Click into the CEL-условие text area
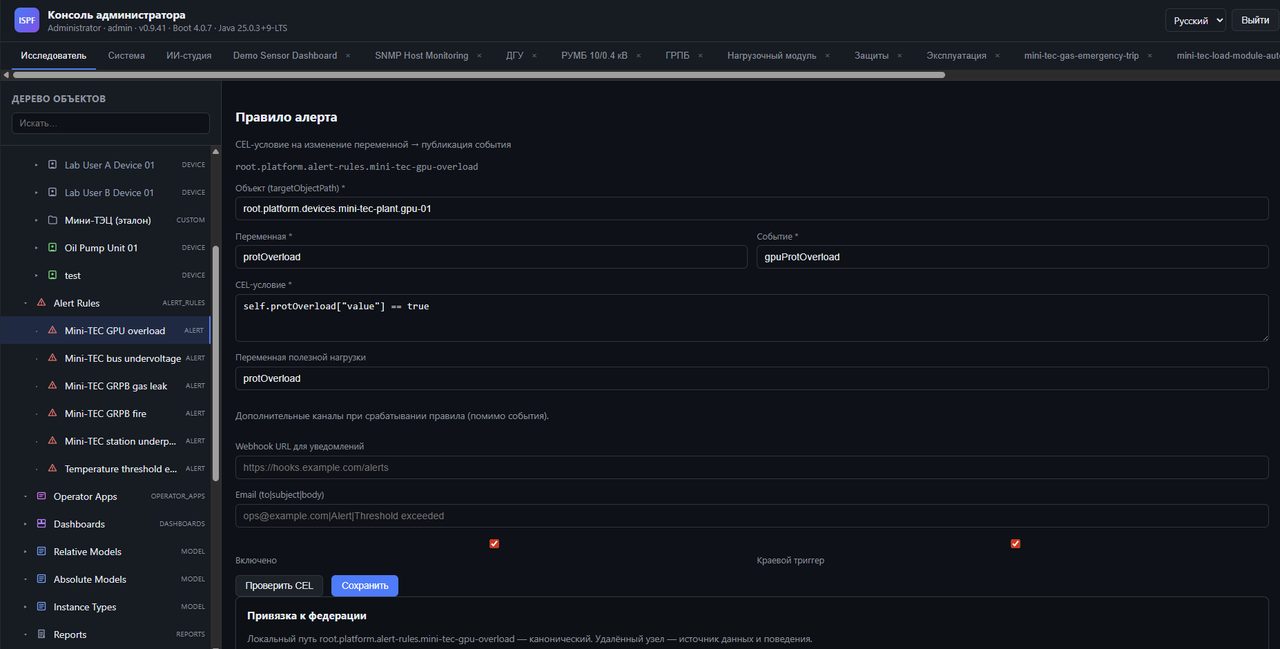 coord(752,318)
